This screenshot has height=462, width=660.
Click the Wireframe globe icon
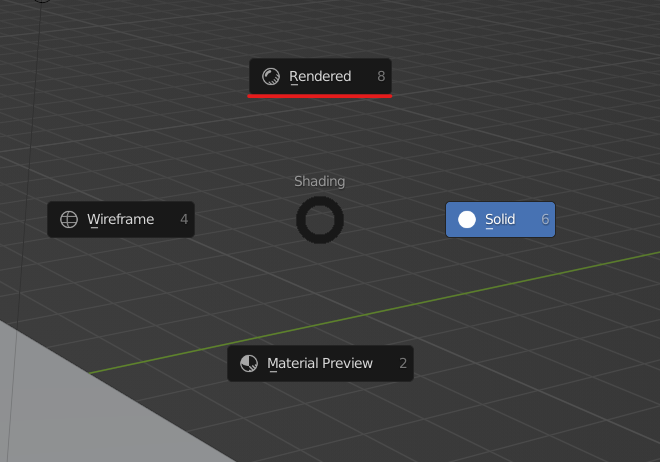click(x=69, y=219)
